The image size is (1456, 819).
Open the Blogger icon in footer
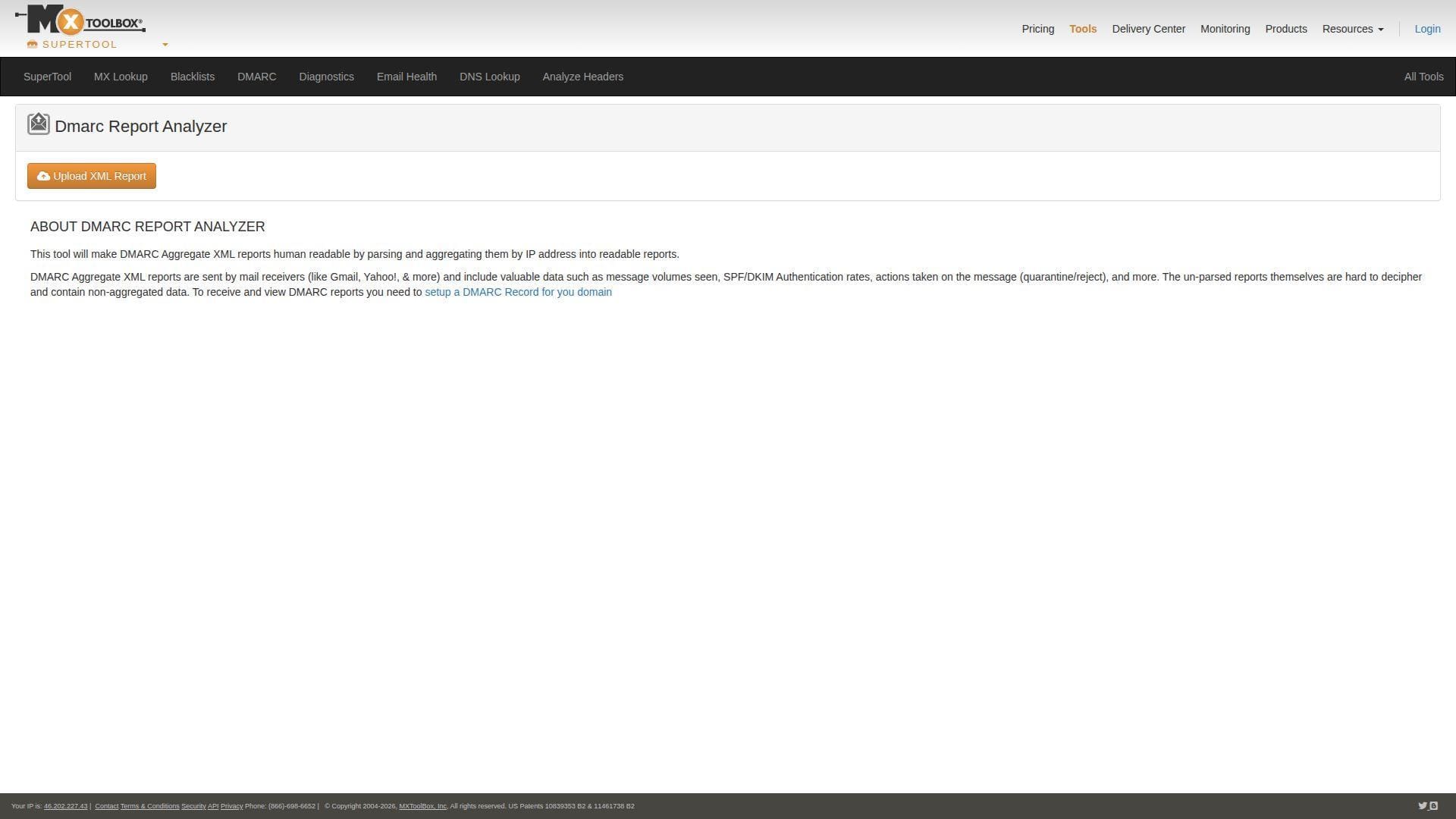[x=1433, y=806]
